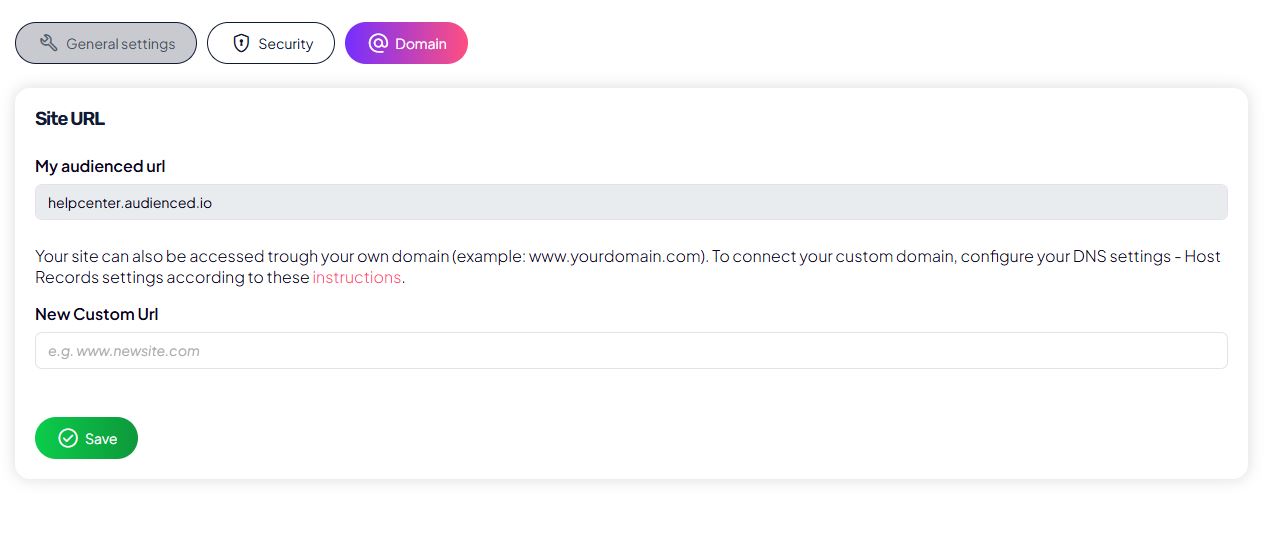Screen dimensions: 1274x542
Task: Switch to the General settings tab
Action: [x=106, y=43]
